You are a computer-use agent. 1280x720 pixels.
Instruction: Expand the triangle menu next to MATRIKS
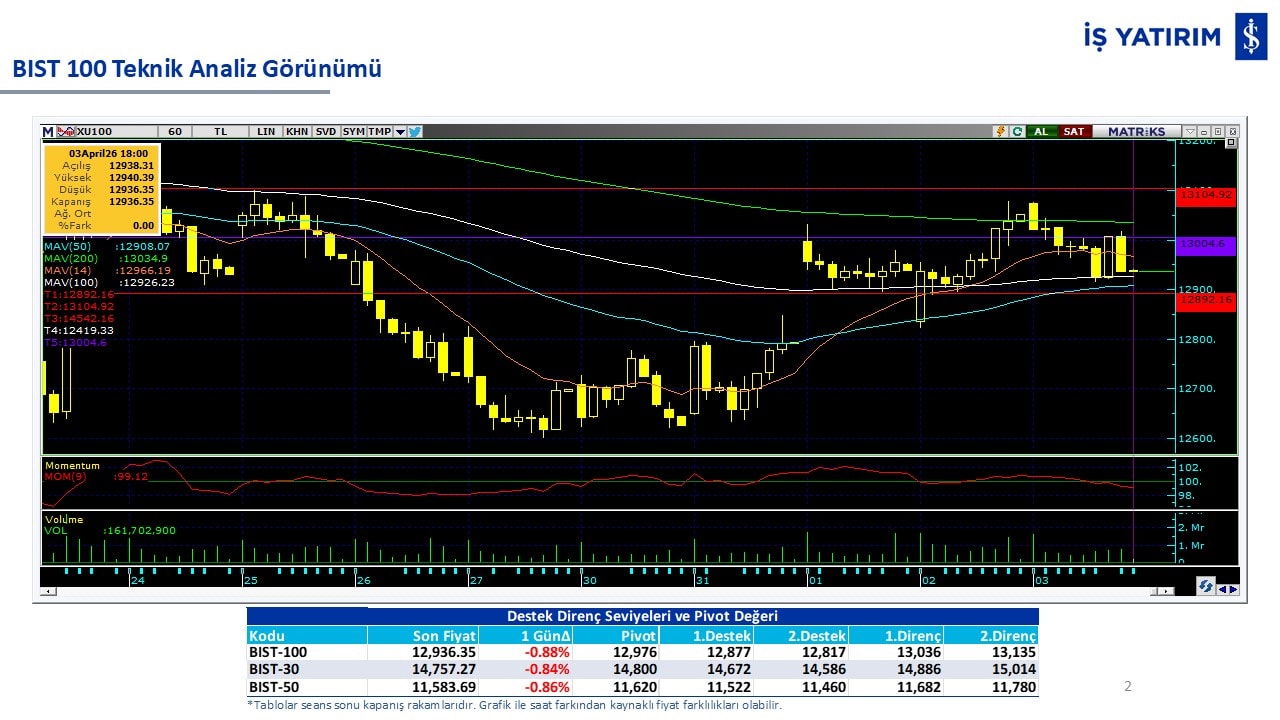coord(1189,131)
